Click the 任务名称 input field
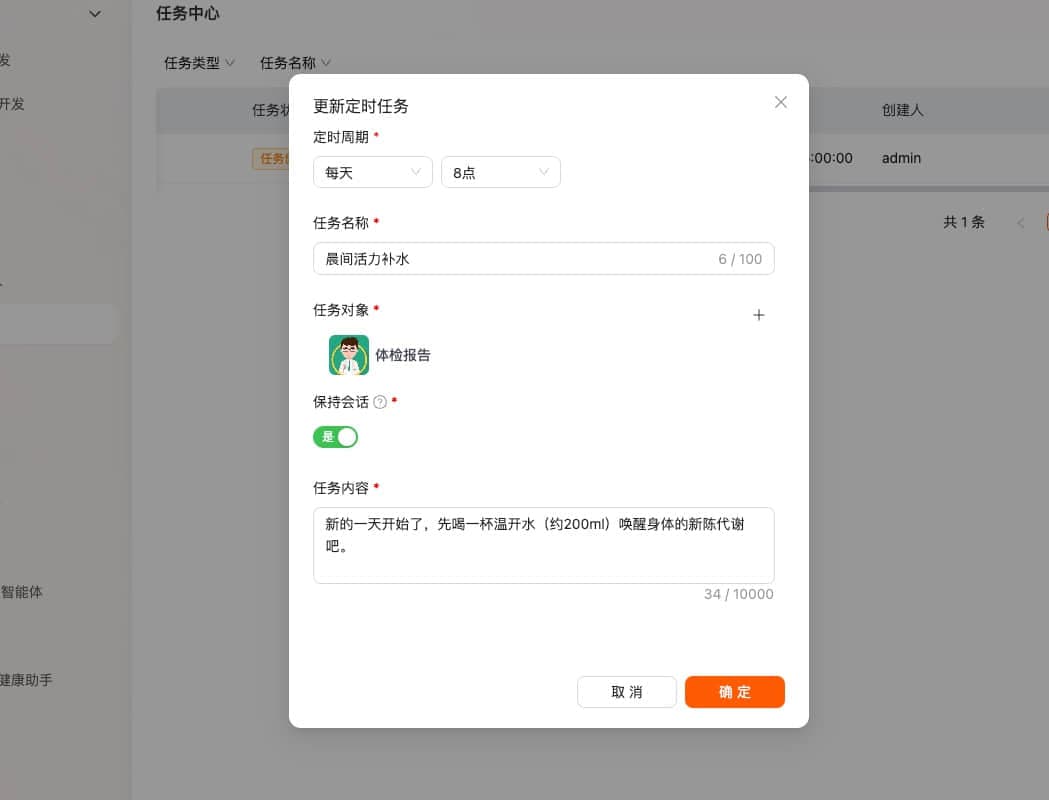 click(543, 259)
